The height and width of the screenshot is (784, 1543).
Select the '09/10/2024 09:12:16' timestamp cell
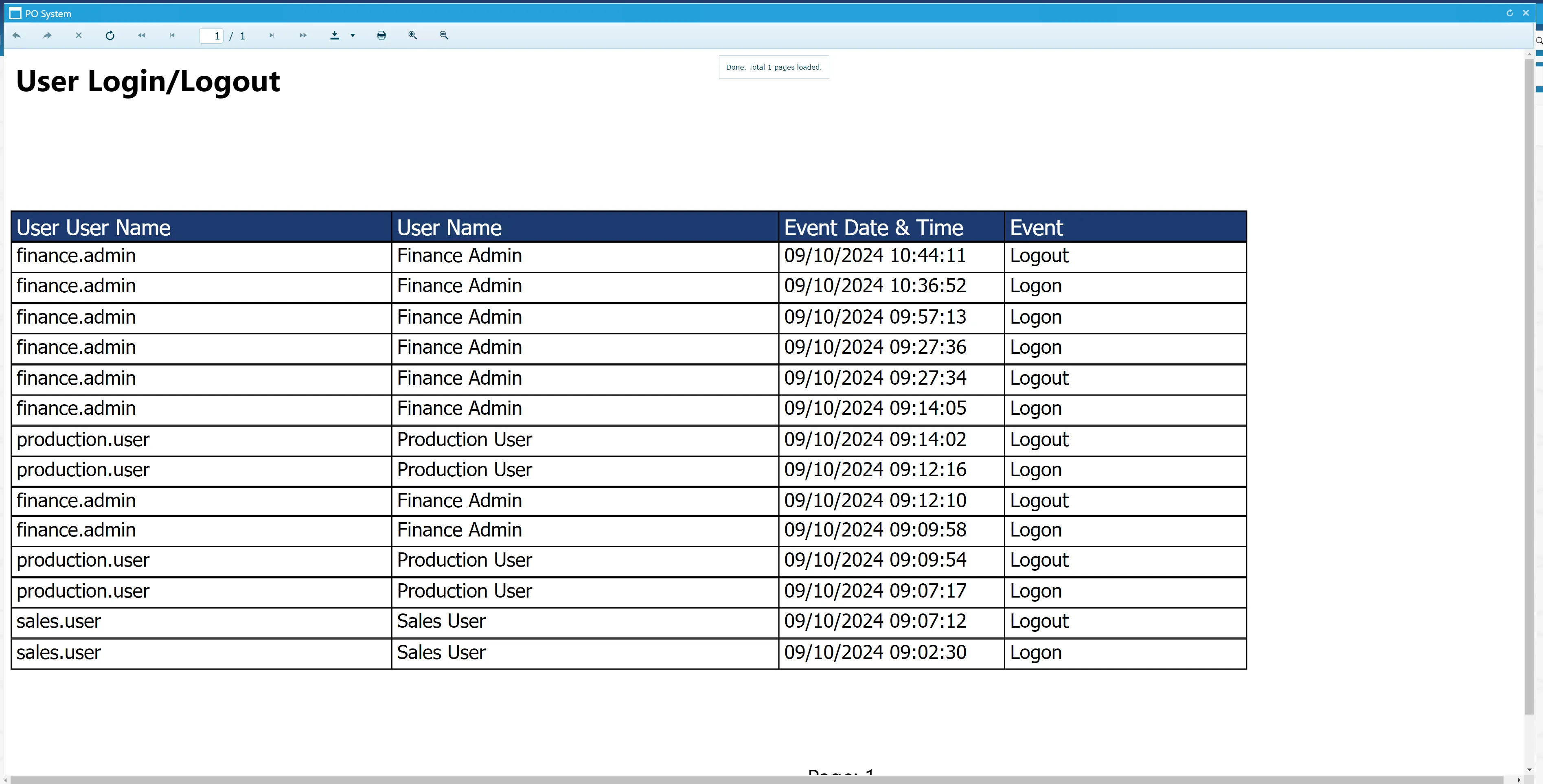pyautogui.click(x=891, y=471)
